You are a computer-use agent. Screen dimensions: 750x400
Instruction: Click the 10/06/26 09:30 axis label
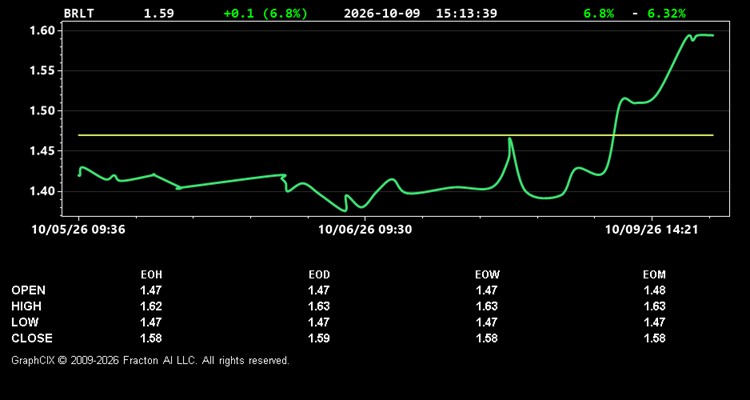365,230
